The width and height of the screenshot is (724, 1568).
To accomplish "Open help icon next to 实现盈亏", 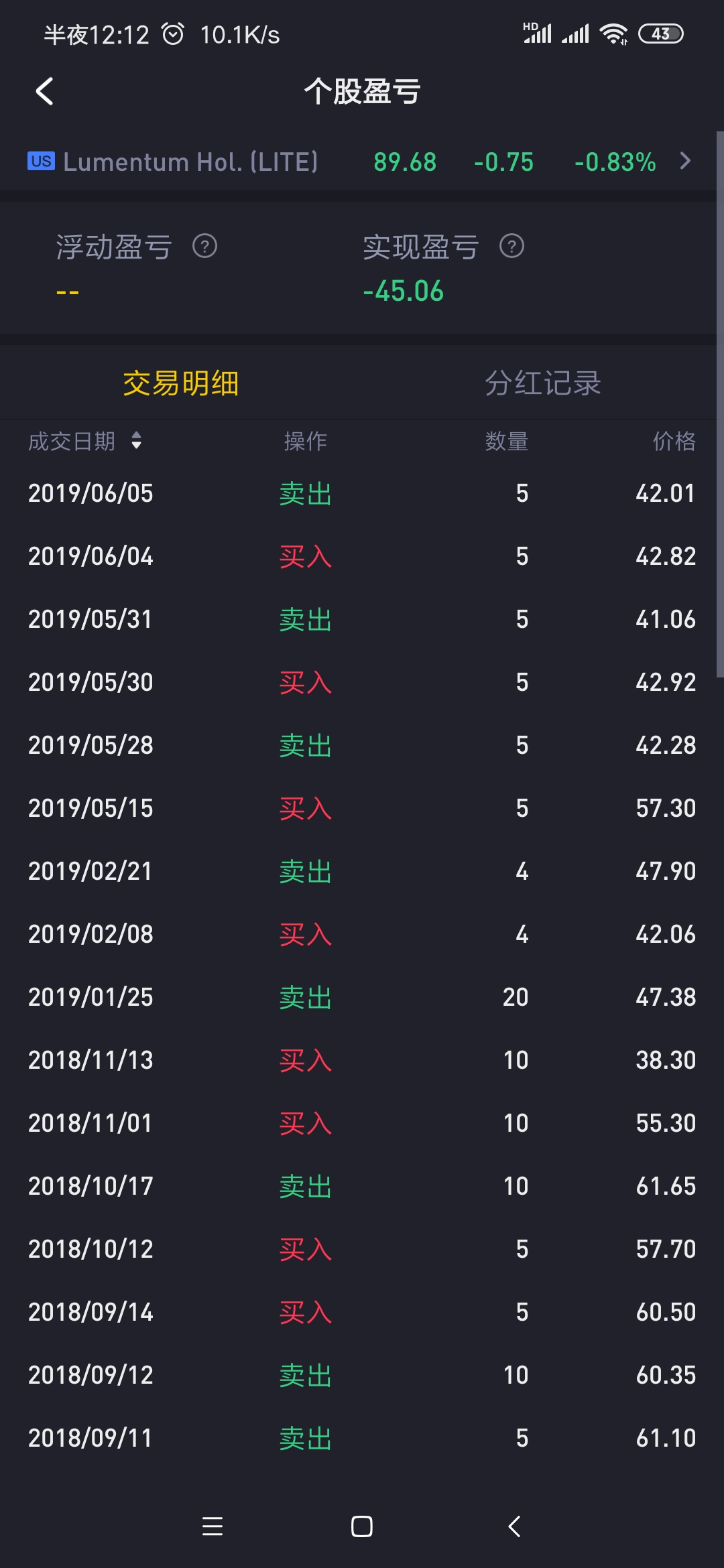I will (511, 246).
